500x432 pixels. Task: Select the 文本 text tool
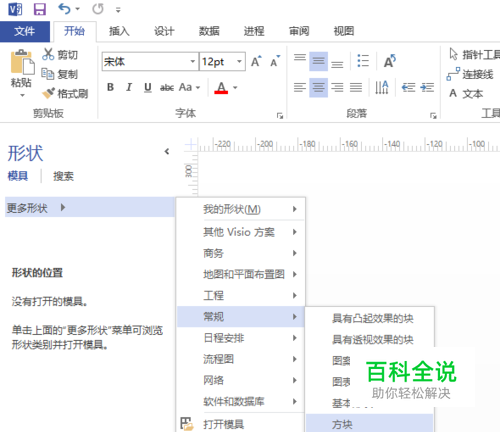[466, 93]
